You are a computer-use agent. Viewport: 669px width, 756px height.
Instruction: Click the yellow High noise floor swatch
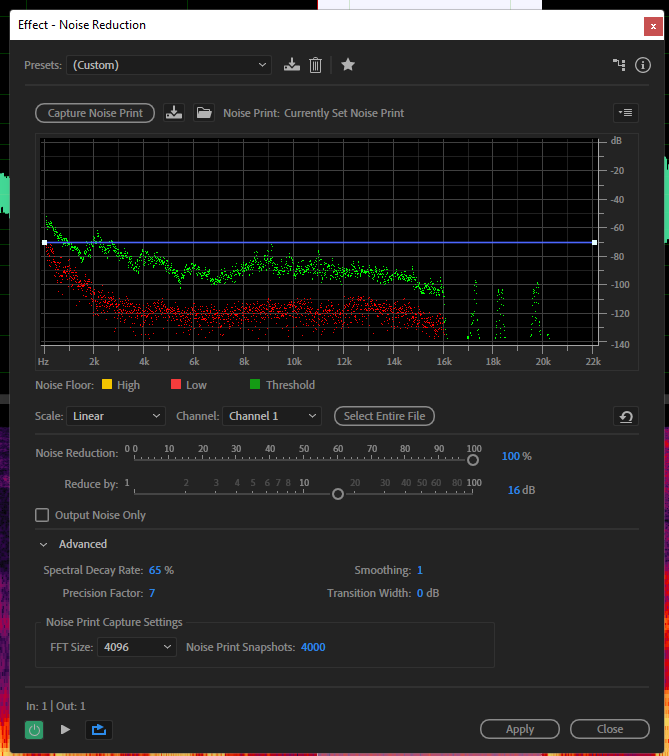pos(107,384)
